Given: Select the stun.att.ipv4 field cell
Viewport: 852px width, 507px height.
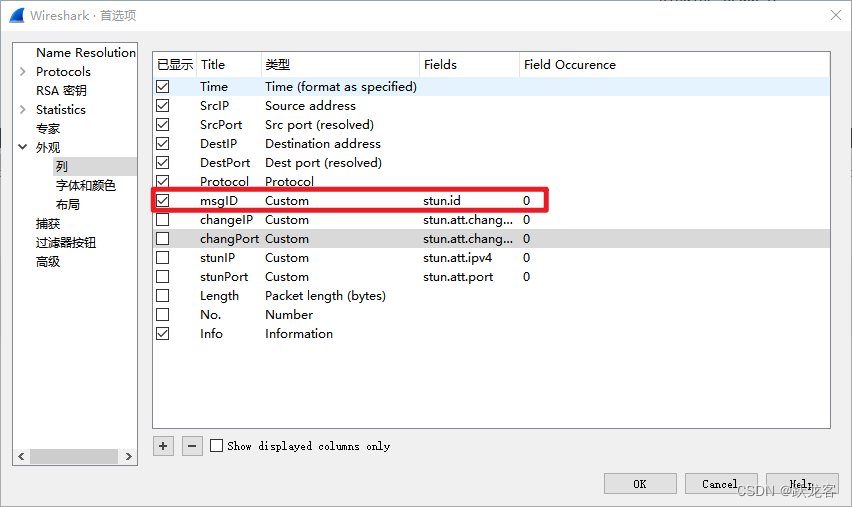Looking at the screenshot, I should [x=458, y=258].
